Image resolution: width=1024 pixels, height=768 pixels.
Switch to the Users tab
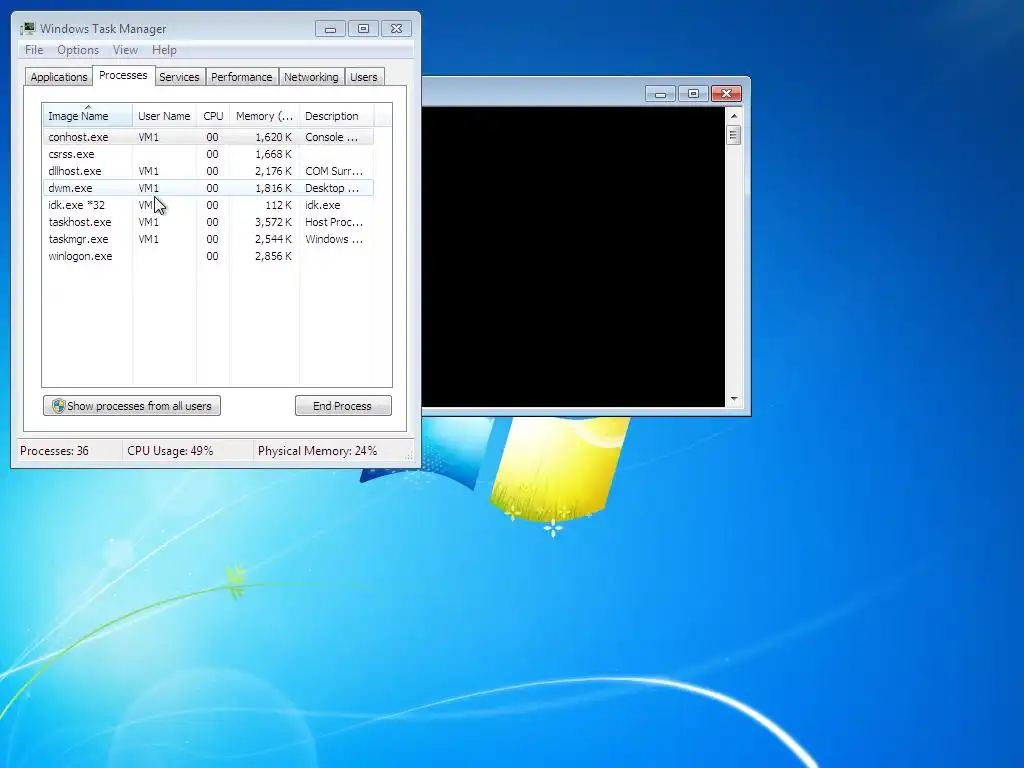click(363, 77)
